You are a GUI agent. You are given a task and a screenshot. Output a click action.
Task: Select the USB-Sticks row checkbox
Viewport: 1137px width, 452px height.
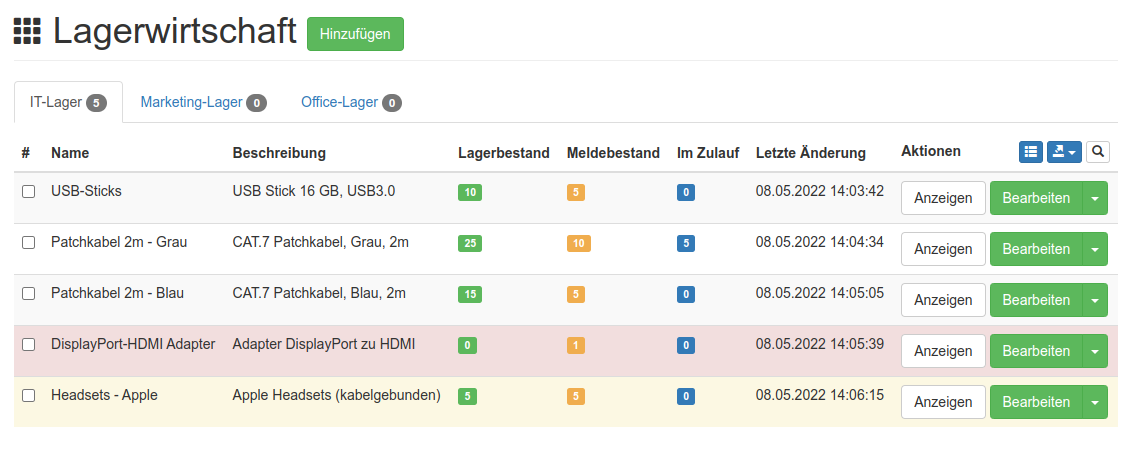pos(29,191)
